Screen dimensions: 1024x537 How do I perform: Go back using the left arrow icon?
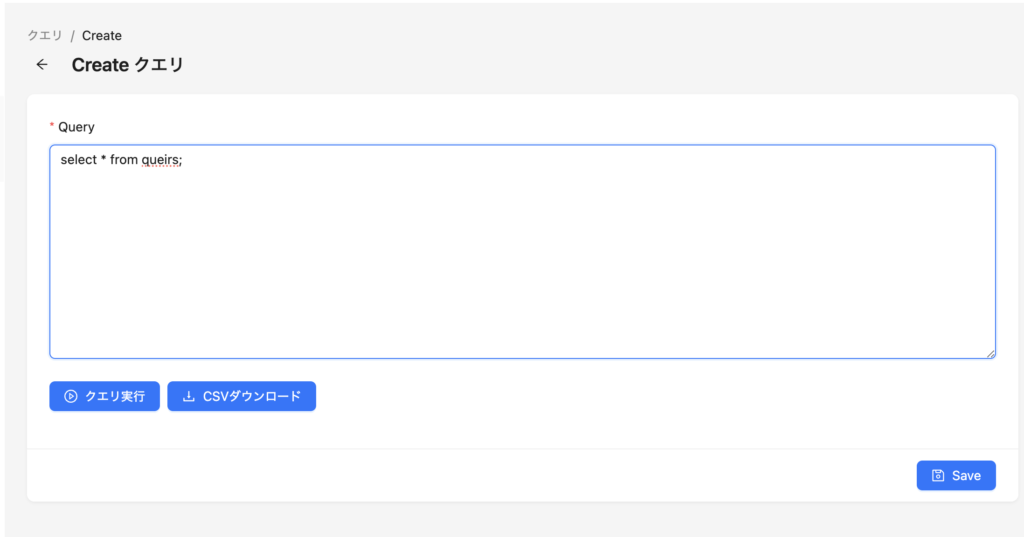click(x=42, y=65)
